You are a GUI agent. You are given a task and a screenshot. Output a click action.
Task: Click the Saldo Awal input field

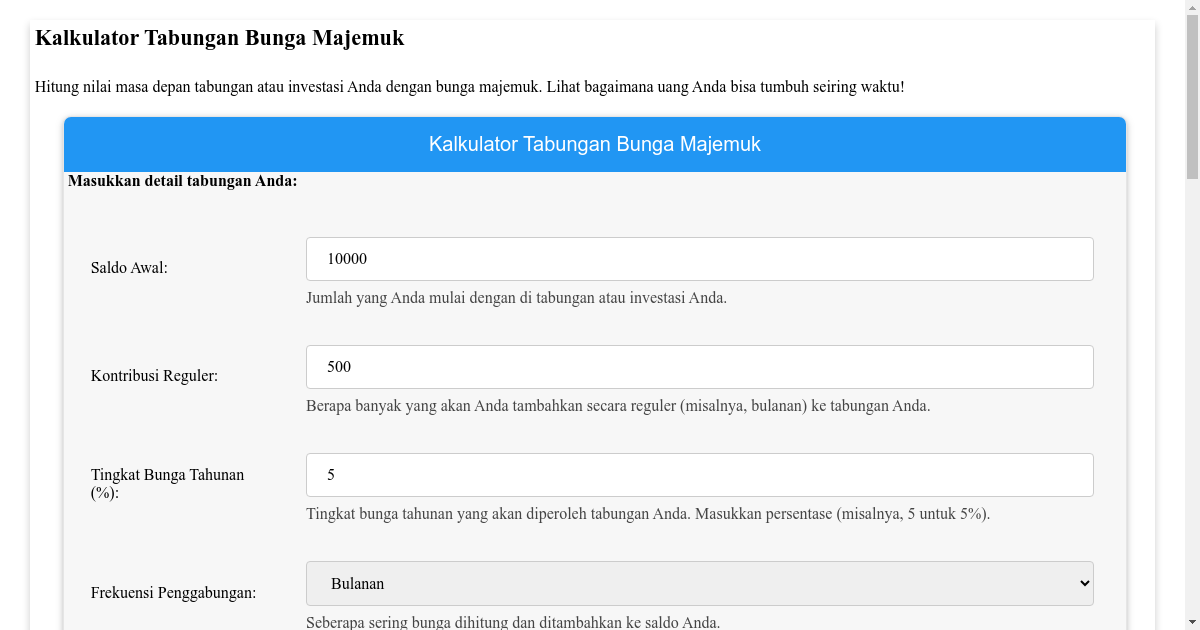click(x=698, y=258)
